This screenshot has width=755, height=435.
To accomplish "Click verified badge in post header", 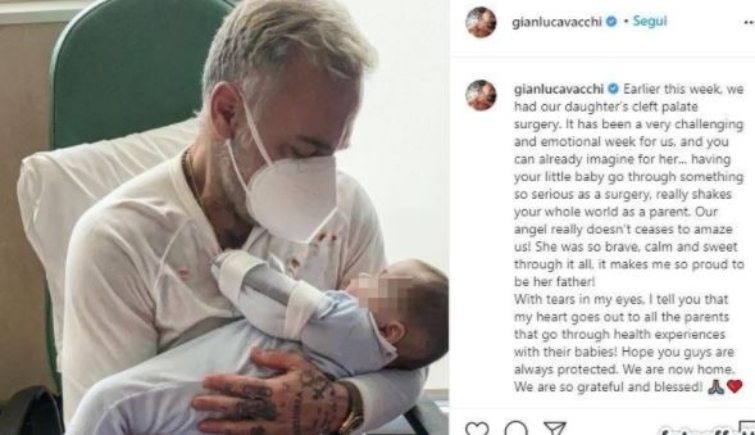I will (x=611, y=22).
